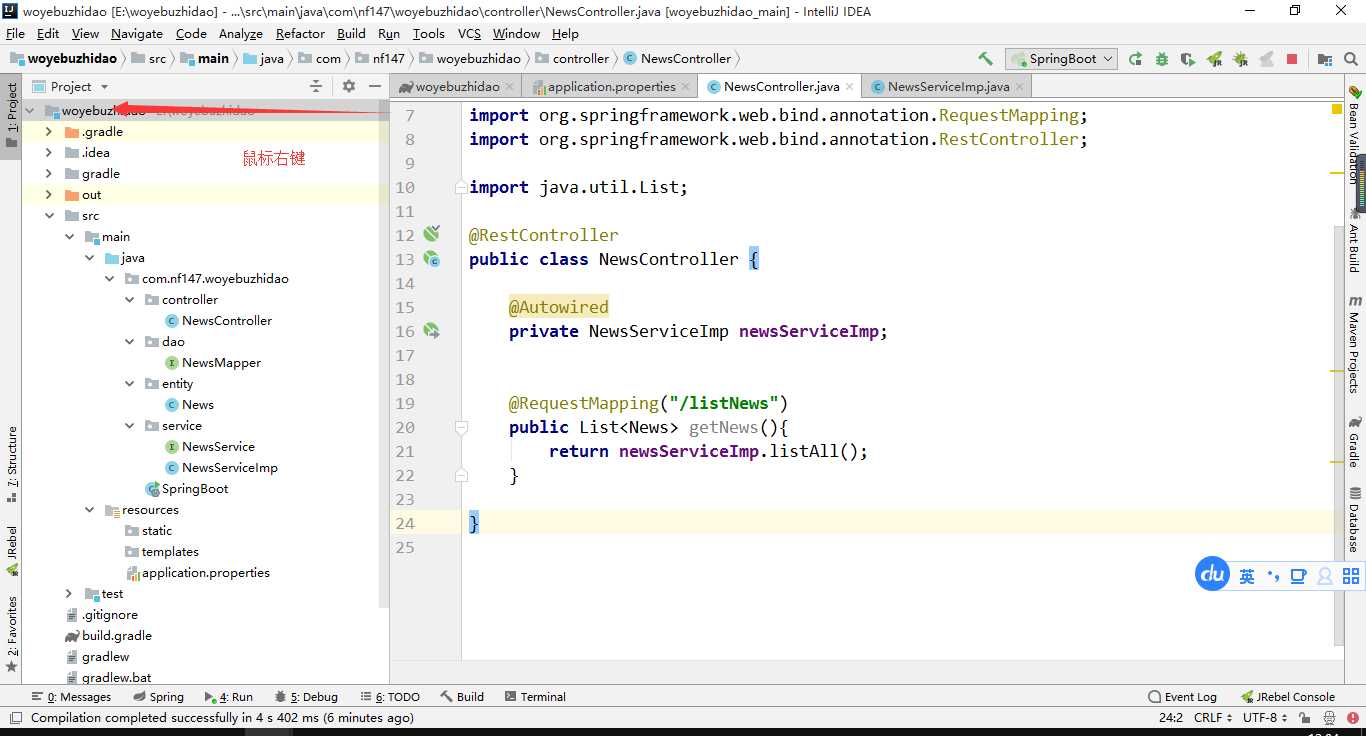Image resolution: width=1366 pixels, height=736 pixels.
Task: Open Project Structure dialog
Action: (1325, 59)
